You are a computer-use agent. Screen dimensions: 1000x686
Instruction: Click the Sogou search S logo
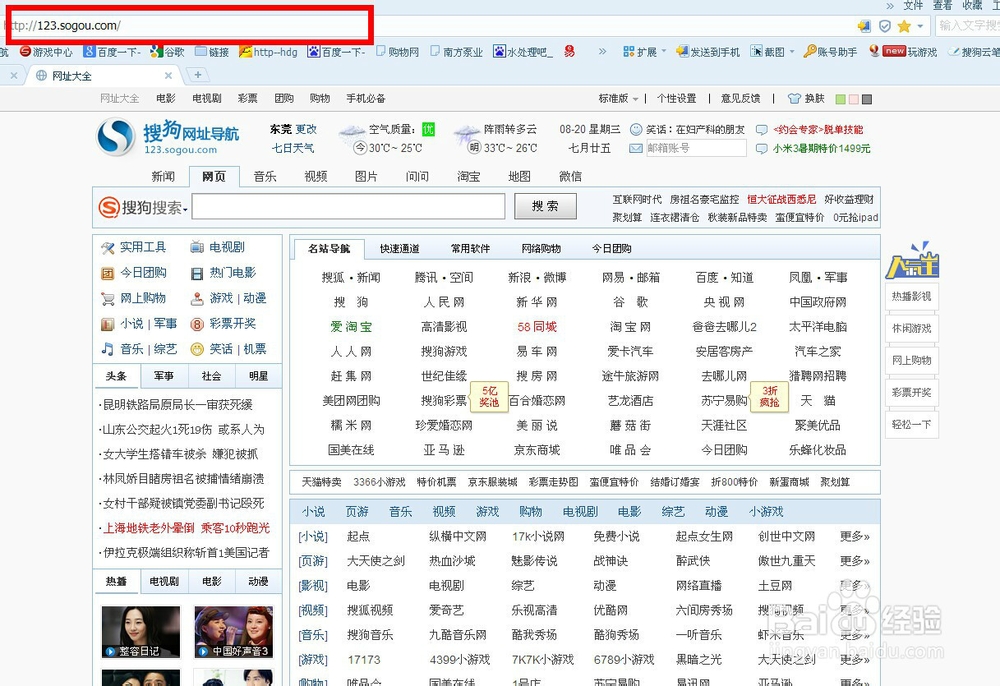107,208
